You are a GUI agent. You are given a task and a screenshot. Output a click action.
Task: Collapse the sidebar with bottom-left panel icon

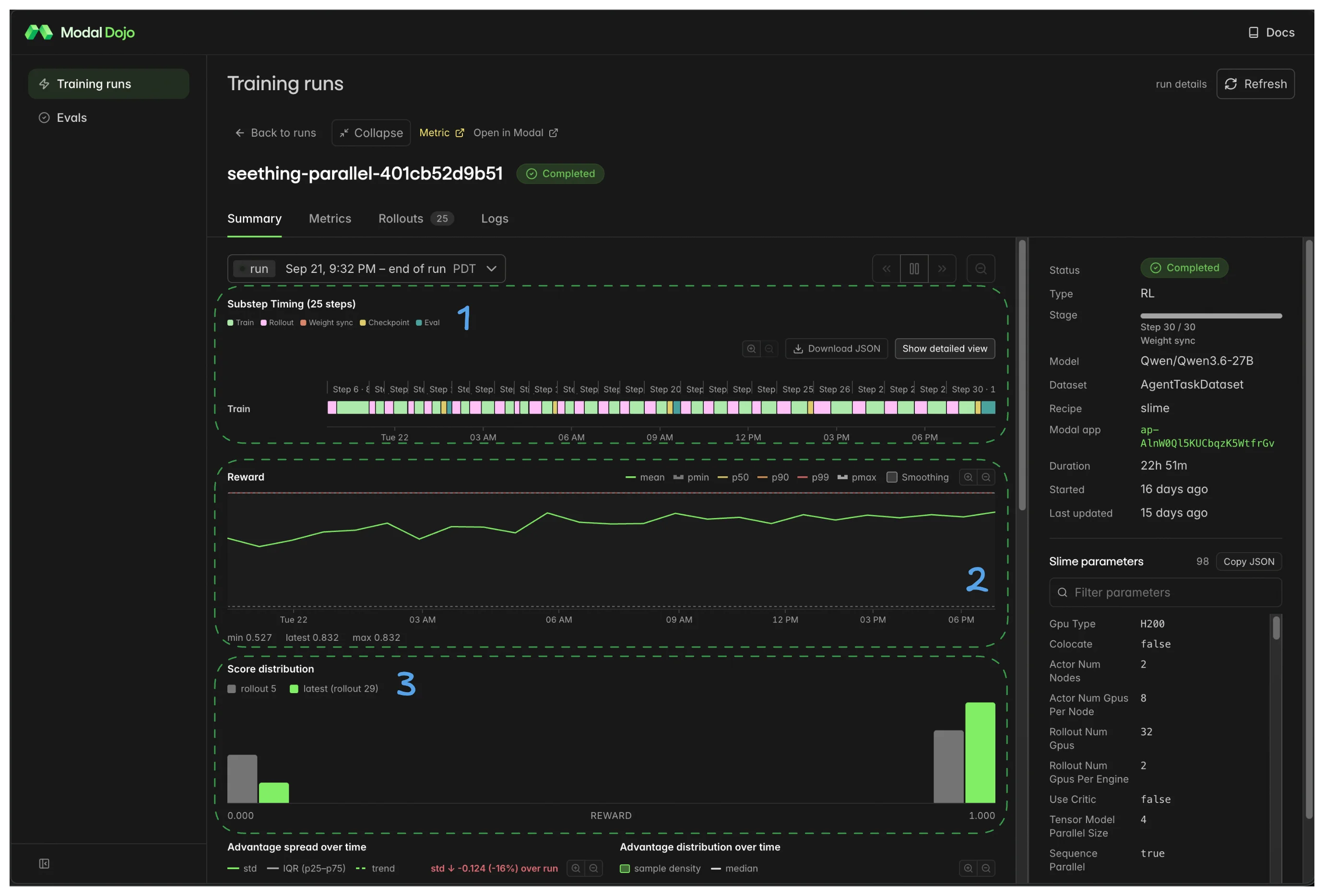point(44,863)
